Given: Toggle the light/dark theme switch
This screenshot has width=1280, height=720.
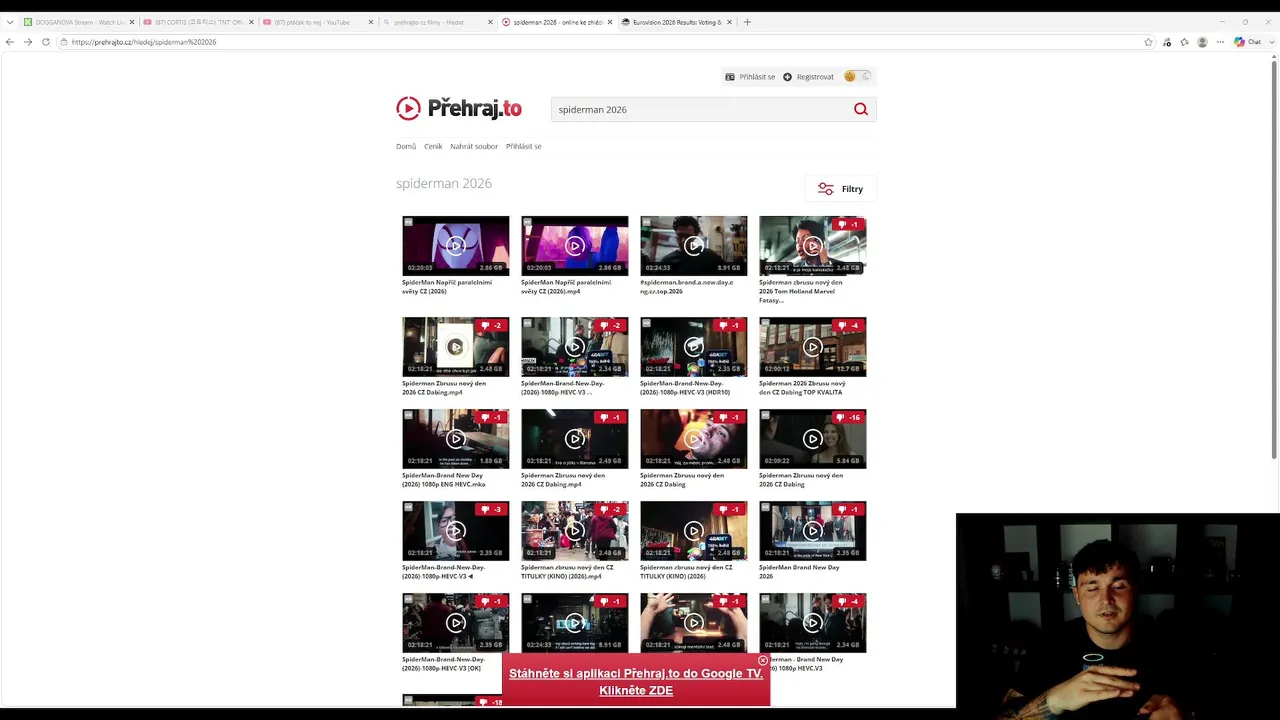Looking at the screenshot, I should [858, 76].
